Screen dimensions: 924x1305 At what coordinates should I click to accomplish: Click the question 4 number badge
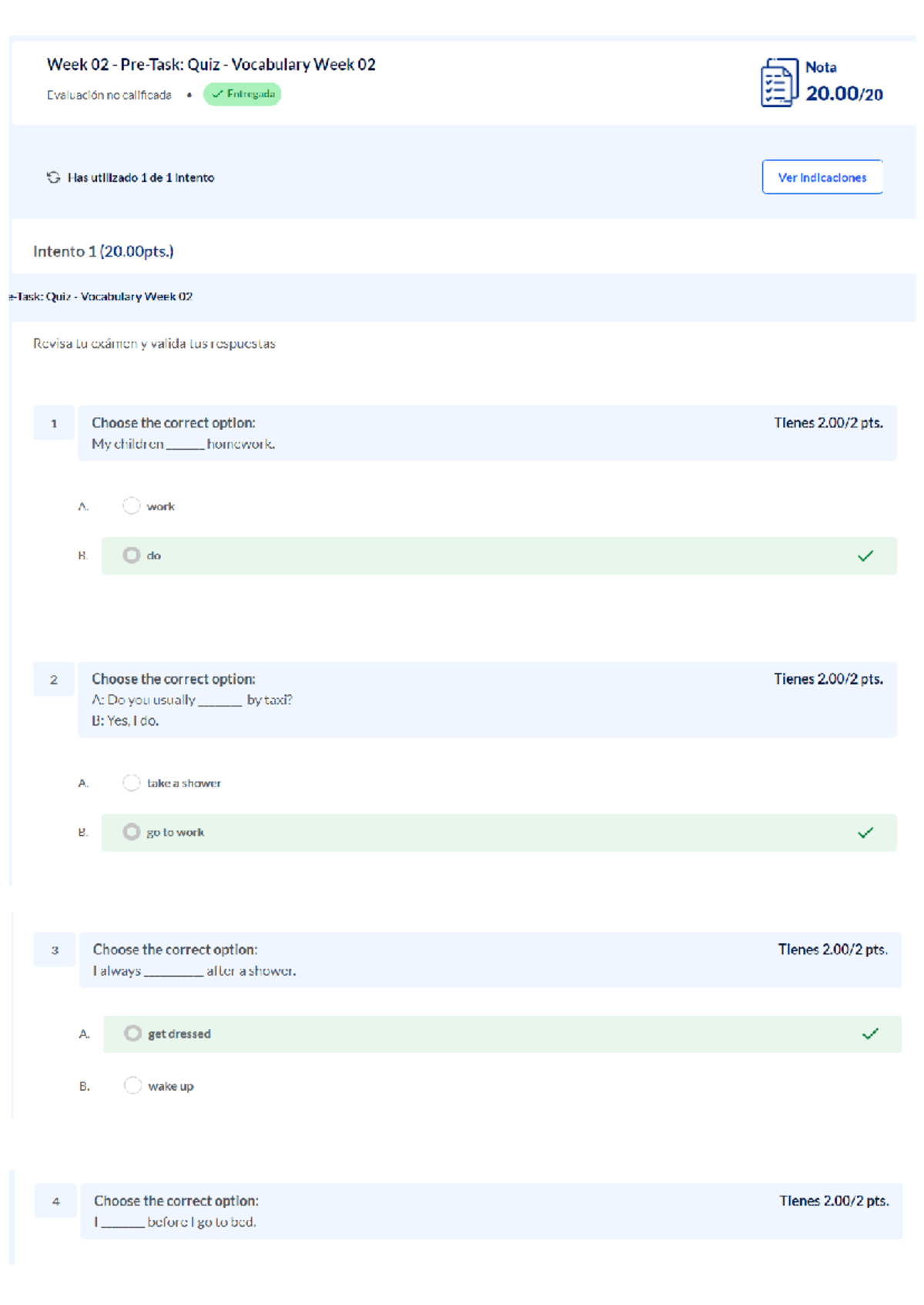tap(55, 1202)
